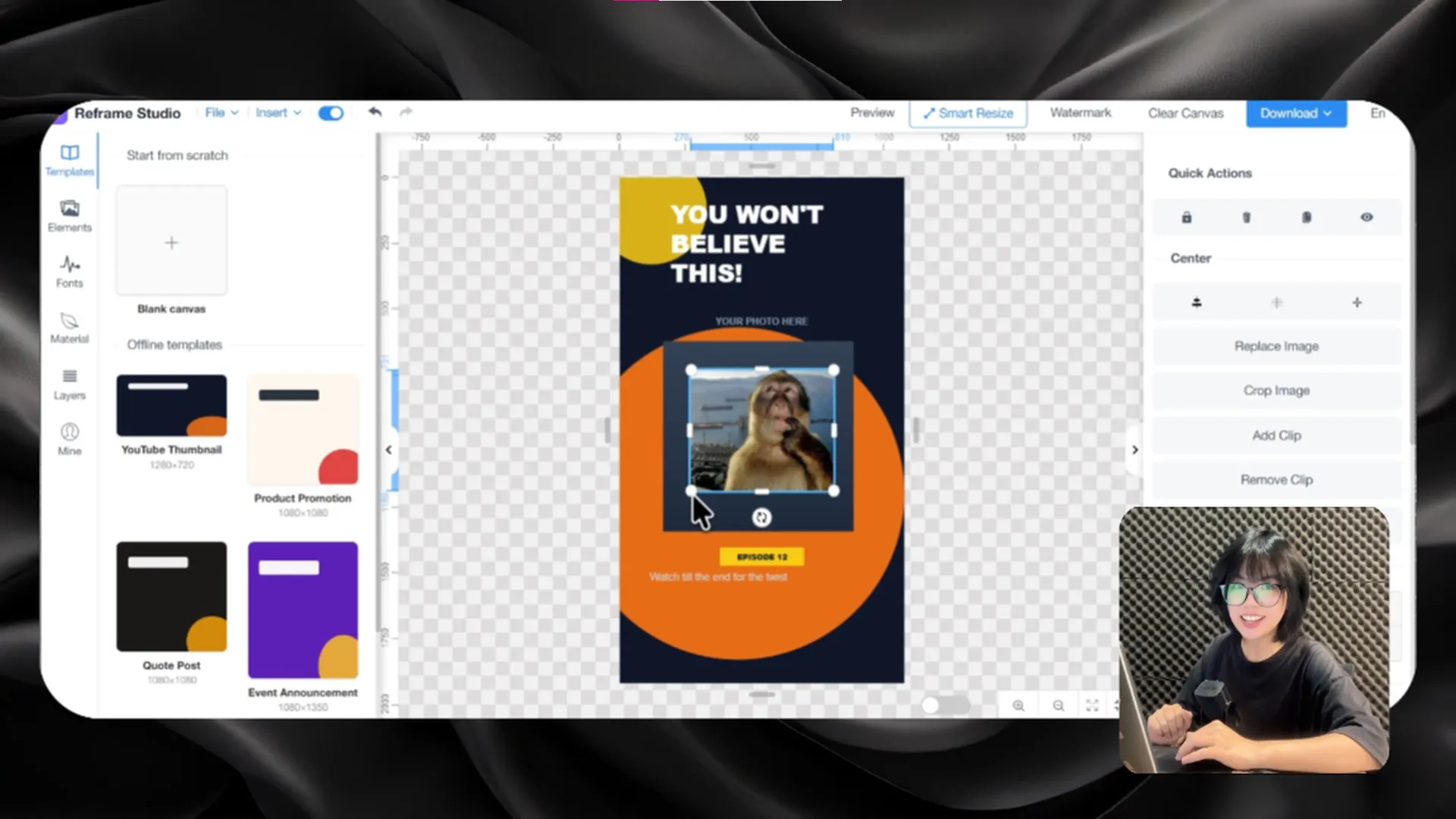The width and height of the screenshot is (1456, 819).
Task: Delete the selected element via trash icon
Action: [x=1246, y=218]
